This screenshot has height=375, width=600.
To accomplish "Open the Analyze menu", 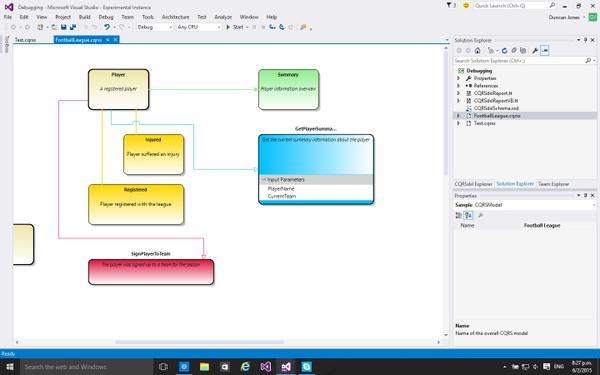I will point(223,17).
